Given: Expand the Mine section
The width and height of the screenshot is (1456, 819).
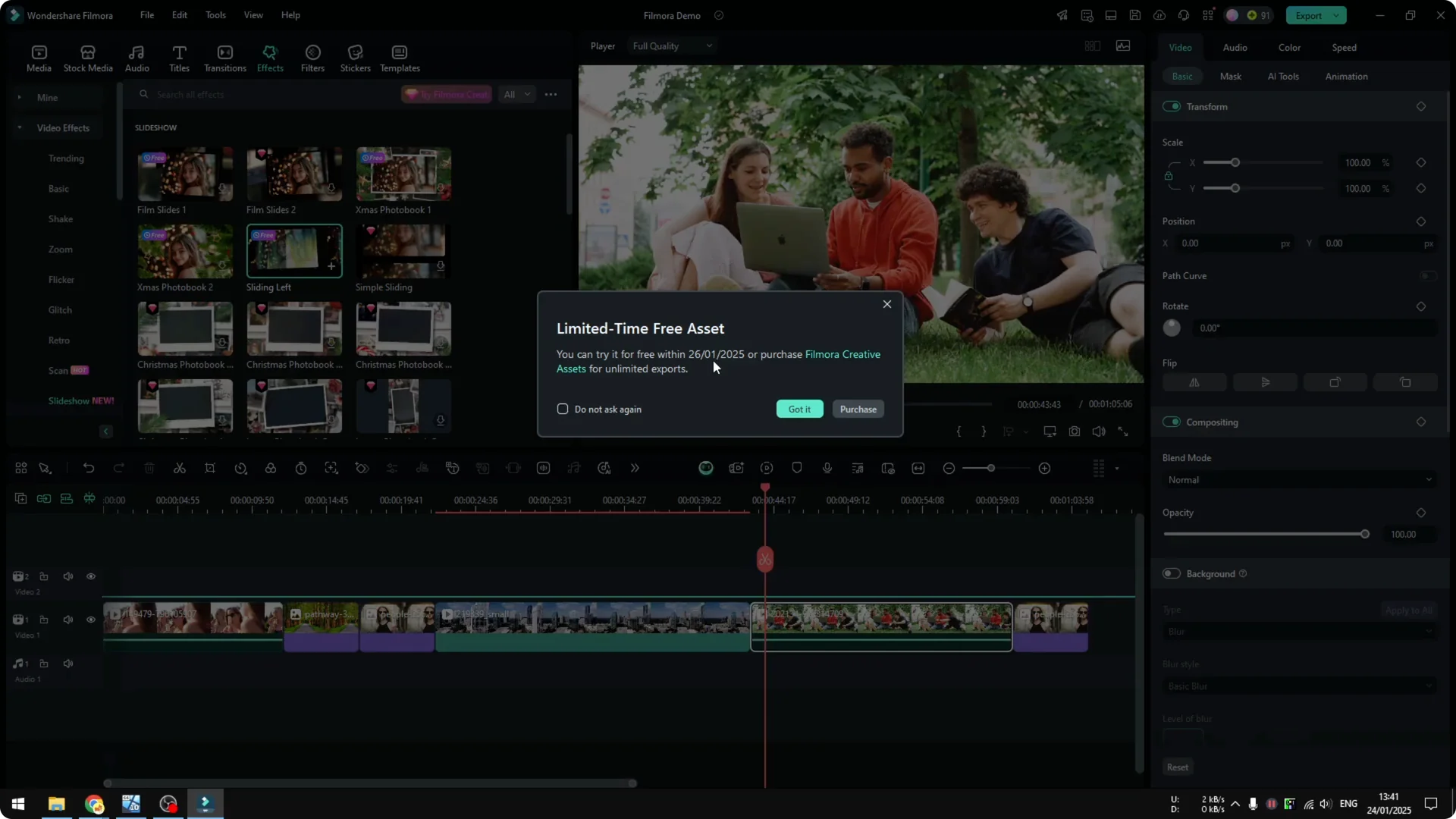Looking at the screenshot, I should (20, 98).
